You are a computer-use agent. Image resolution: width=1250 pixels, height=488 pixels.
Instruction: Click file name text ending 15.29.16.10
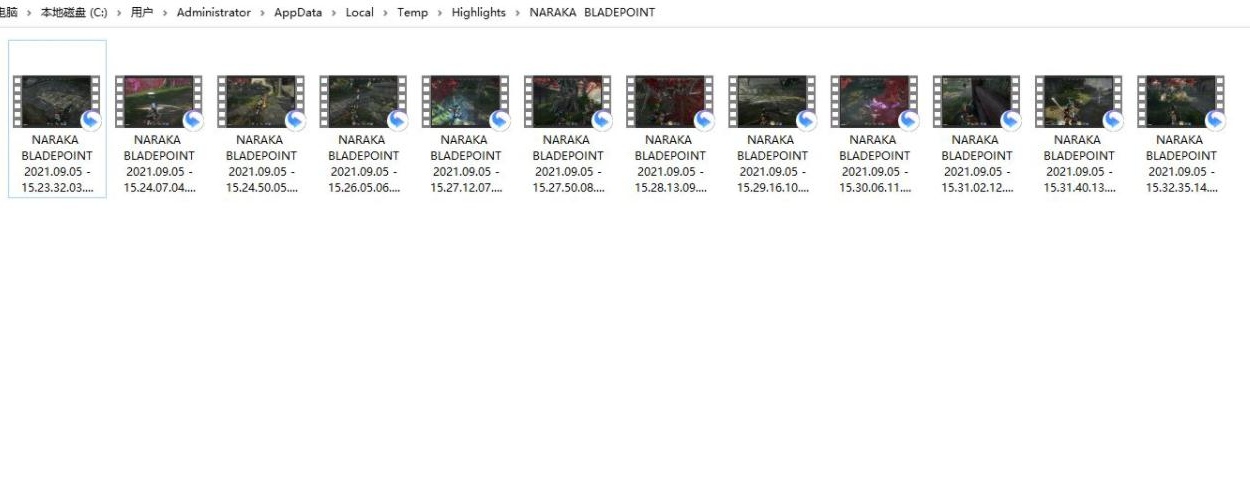772,164
